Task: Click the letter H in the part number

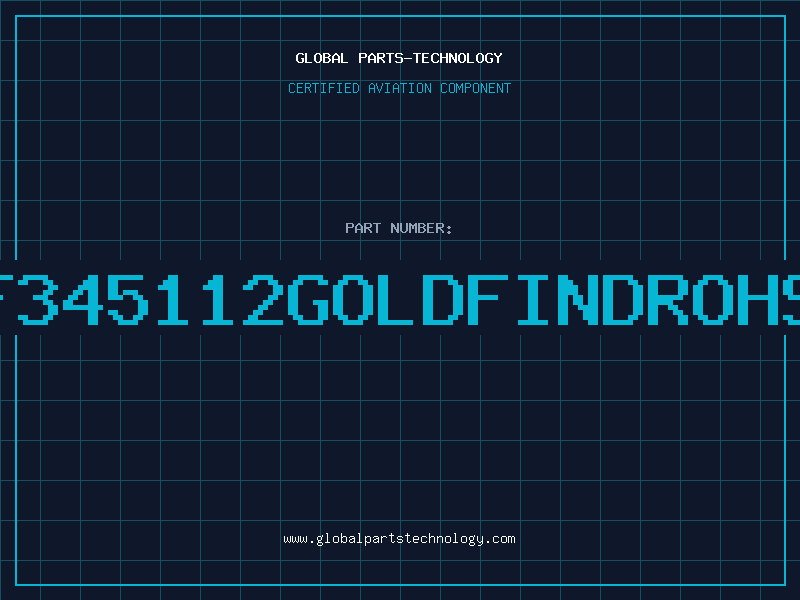Action: (758, 300)
